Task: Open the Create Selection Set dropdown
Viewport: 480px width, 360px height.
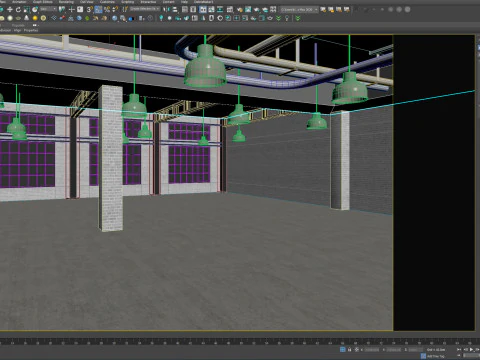Action: point(145,9)
